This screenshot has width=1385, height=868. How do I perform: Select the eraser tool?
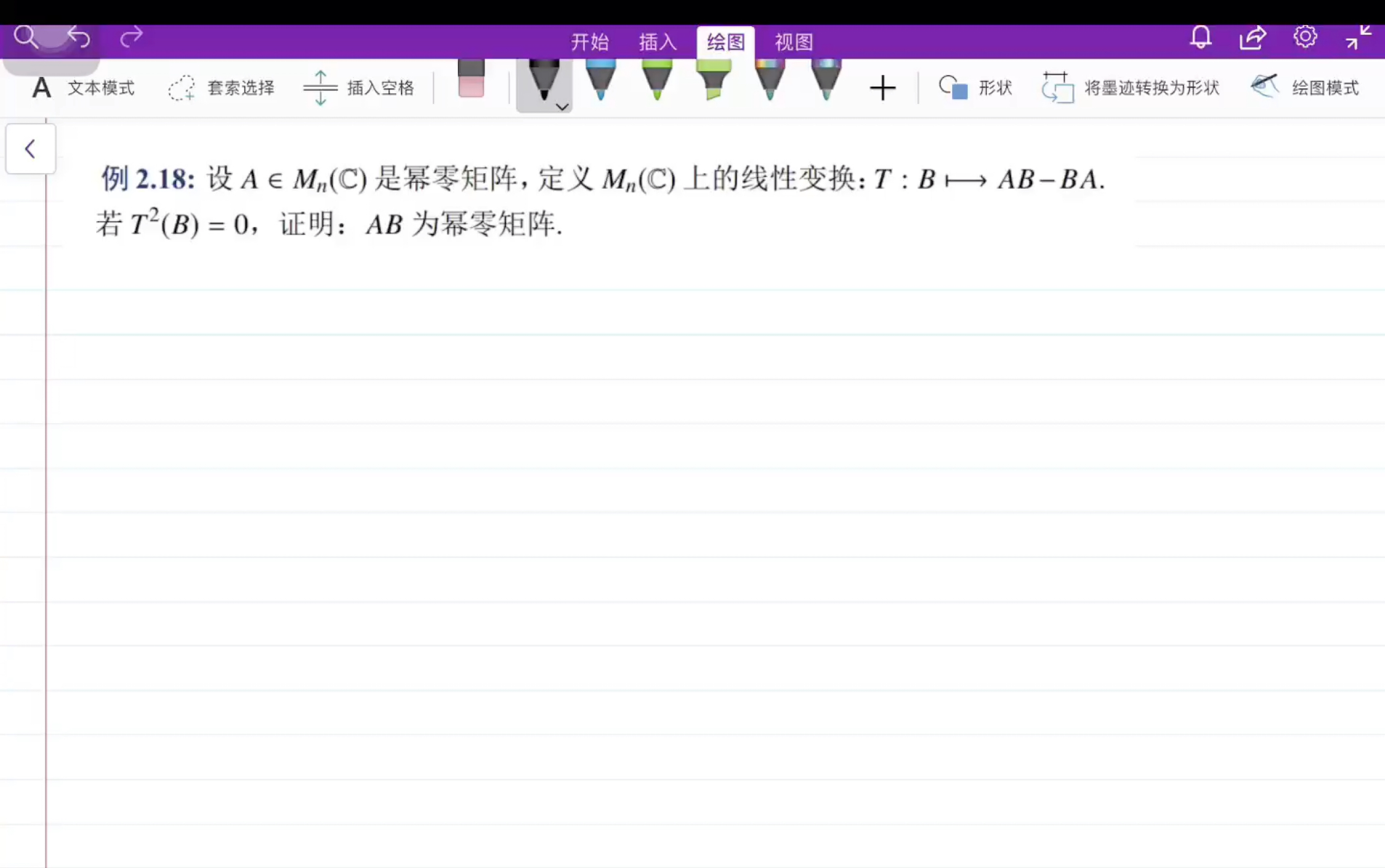tap(471, 79)
